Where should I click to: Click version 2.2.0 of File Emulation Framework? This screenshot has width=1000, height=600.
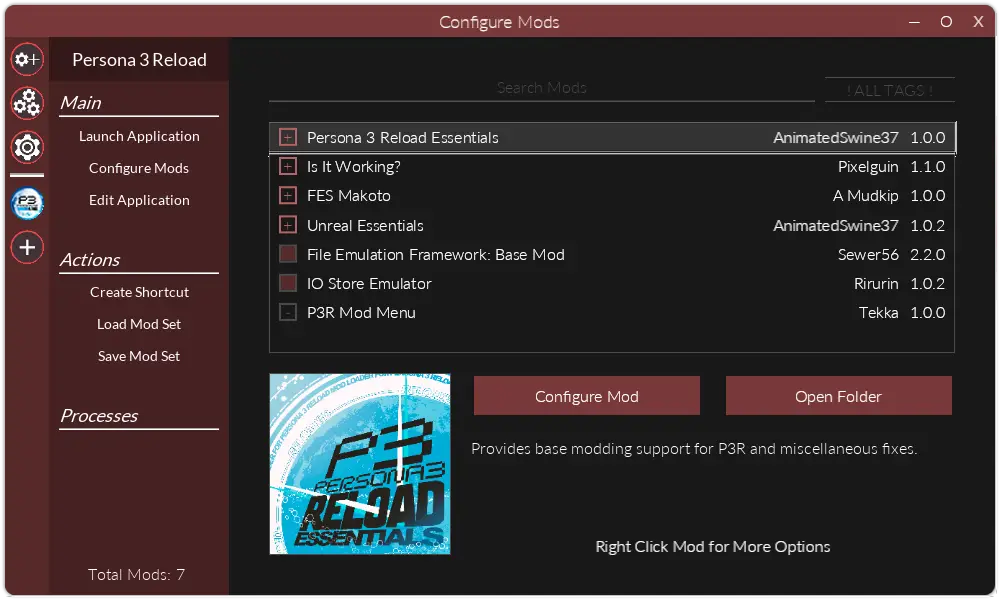pyautogui.click(x=927, y=254)
